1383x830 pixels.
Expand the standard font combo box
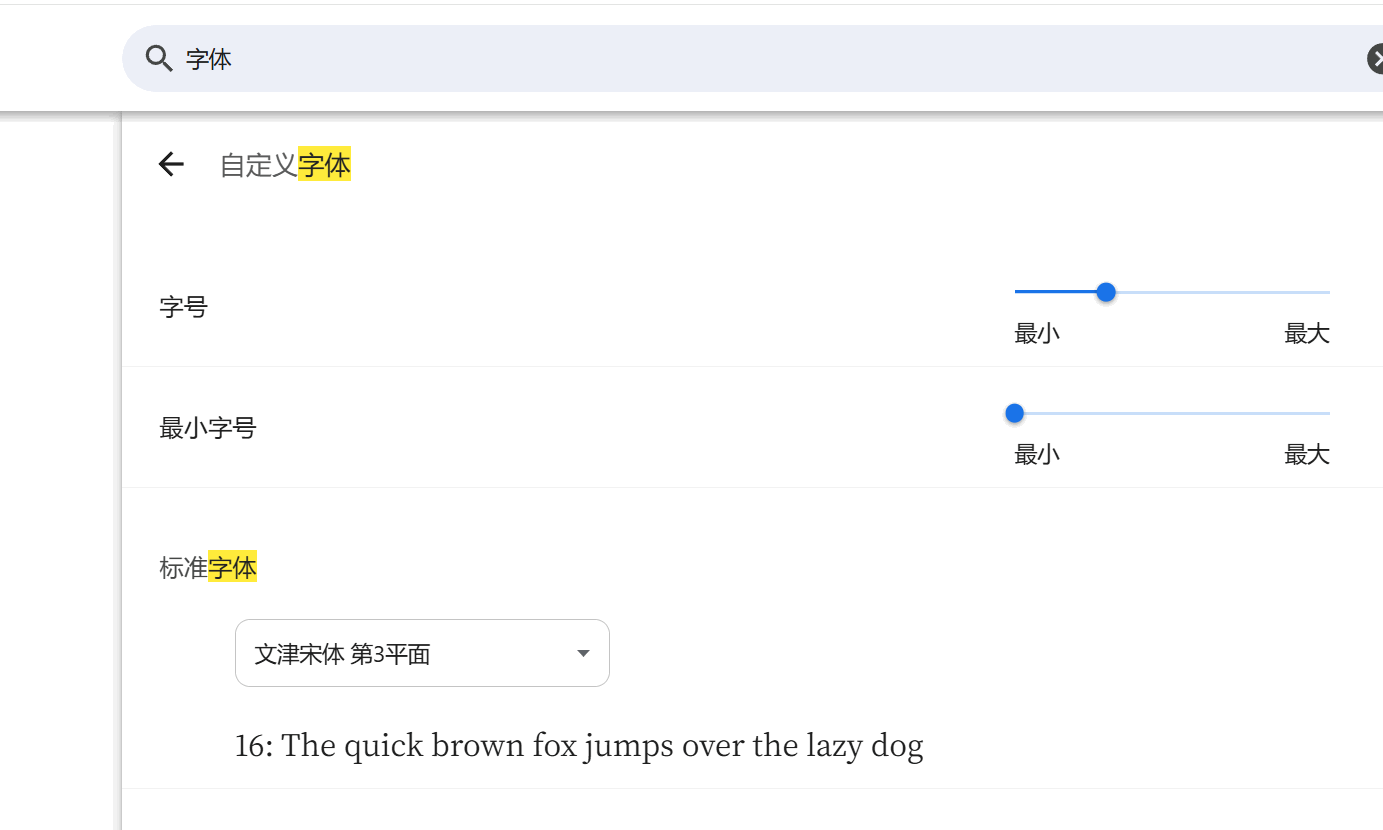point(420,652)
